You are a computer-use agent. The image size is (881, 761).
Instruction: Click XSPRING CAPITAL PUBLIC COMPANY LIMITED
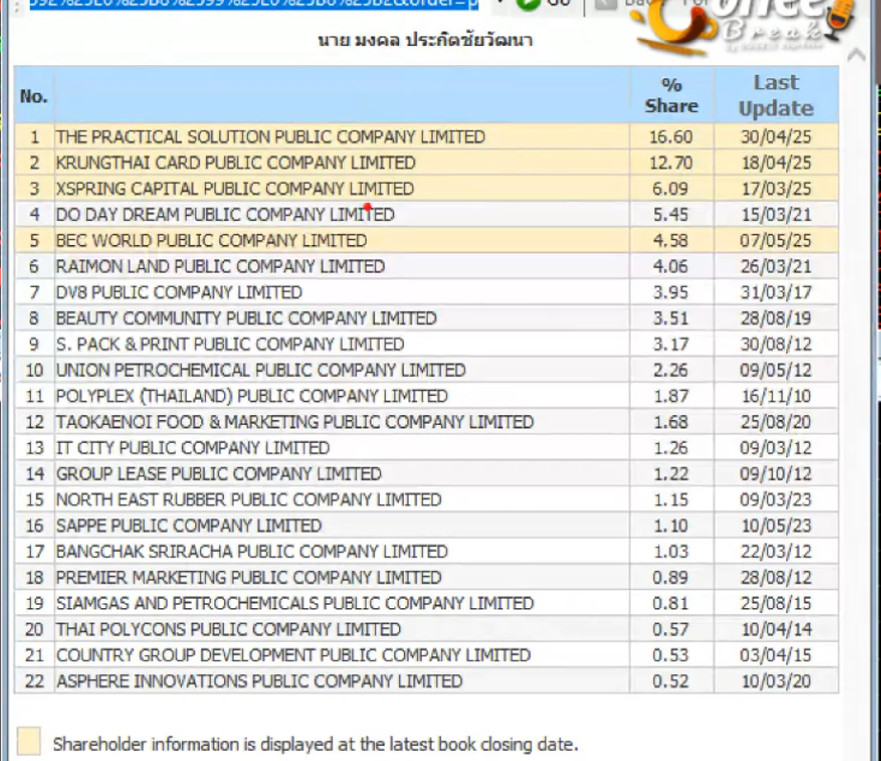tap(235, 188)
